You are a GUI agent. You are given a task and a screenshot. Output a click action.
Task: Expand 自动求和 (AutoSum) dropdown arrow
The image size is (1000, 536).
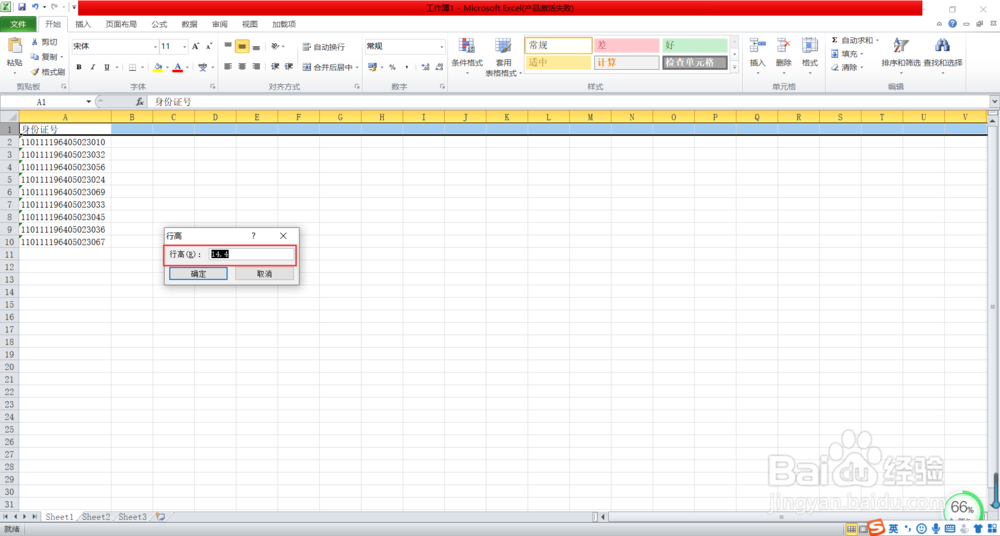tap(877, 40)
